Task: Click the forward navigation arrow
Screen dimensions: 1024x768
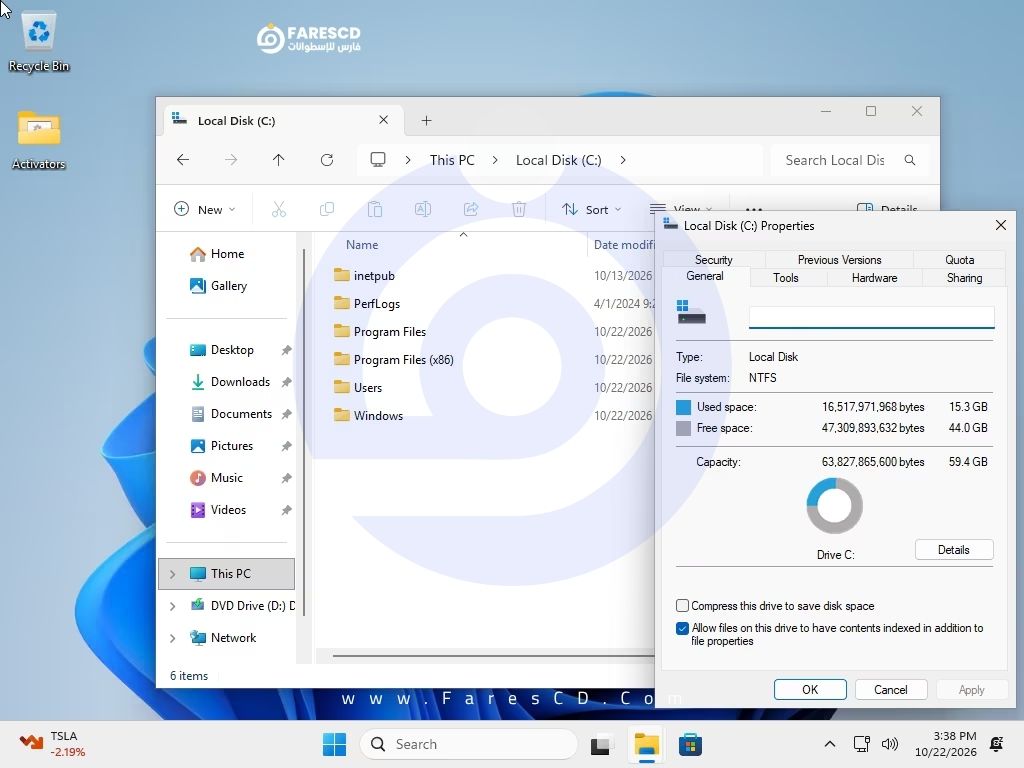Action: click(x=231, y=160)
